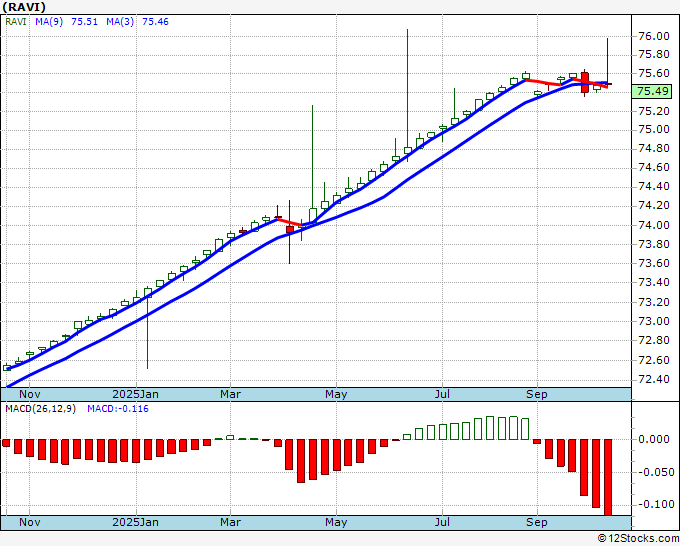Click the 75.51 moving average value
The height and width of the screenshot is (546, 680).
[85, 22]
